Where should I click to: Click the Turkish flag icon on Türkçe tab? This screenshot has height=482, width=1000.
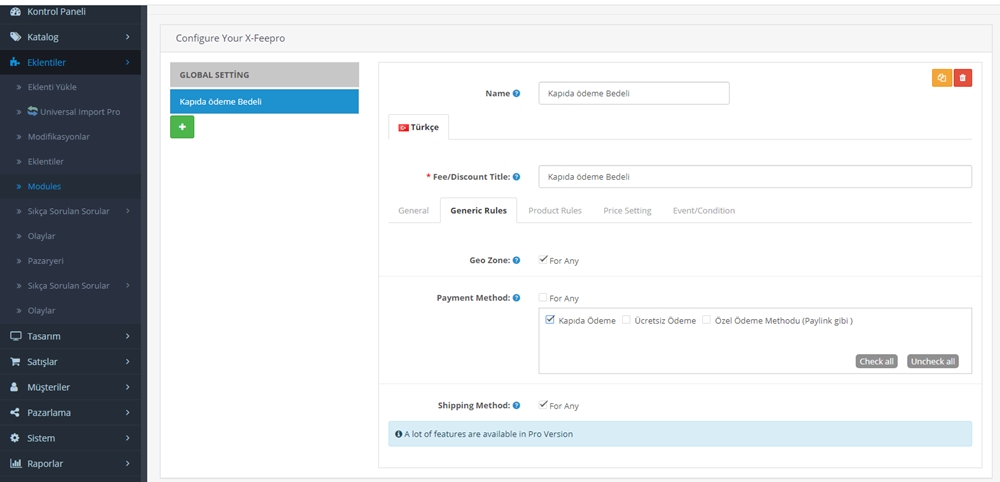[x=404, y=128]
